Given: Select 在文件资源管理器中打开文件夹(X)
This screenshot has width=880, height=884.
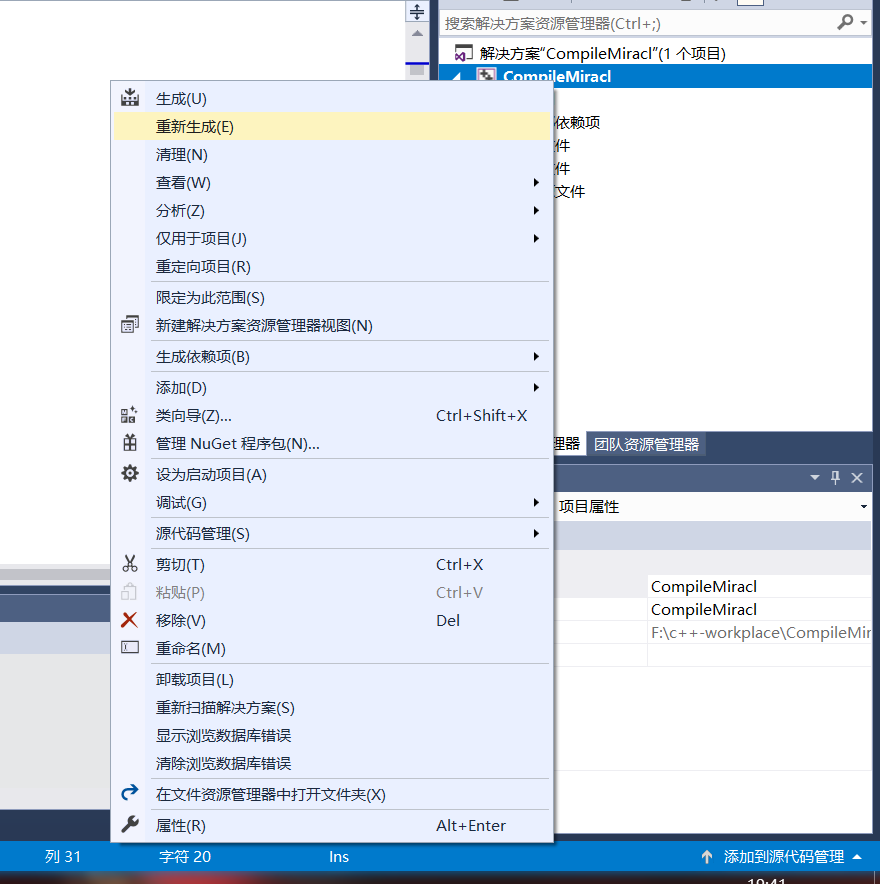Looking at the screenshot, I should (331, 795).
